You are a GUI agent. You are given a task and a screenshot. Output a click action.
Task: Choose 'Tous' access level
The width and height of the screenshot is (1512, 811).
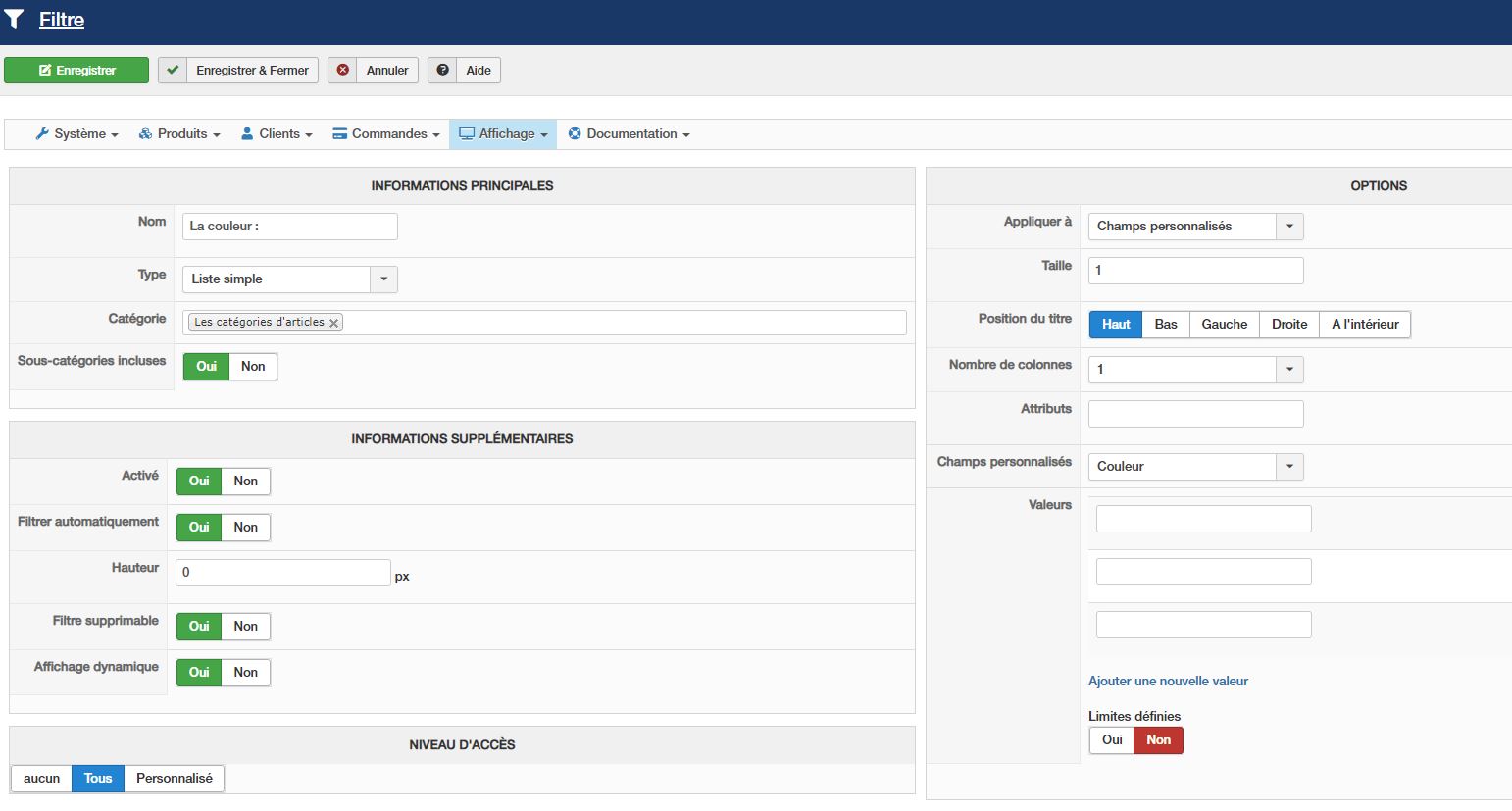click(x=98, y=779)
